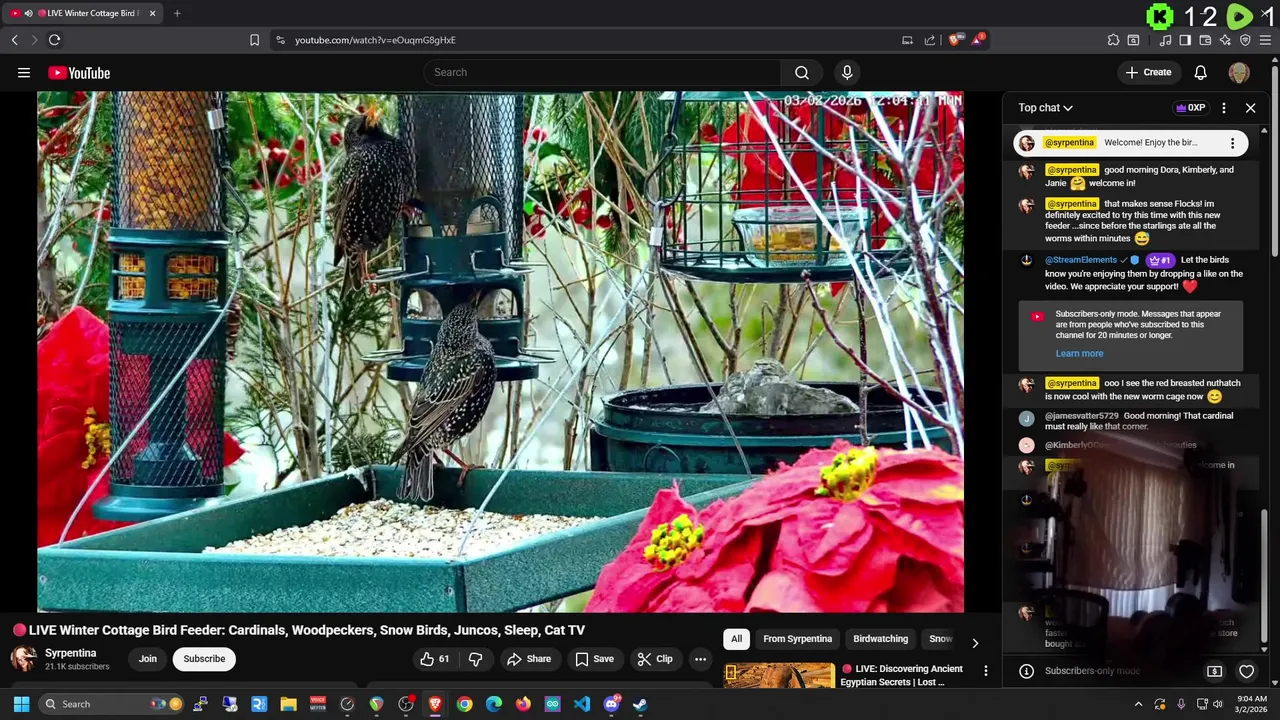Open the Windows Start menu
The image size is (1280, 720).
[x=21, y=704]
